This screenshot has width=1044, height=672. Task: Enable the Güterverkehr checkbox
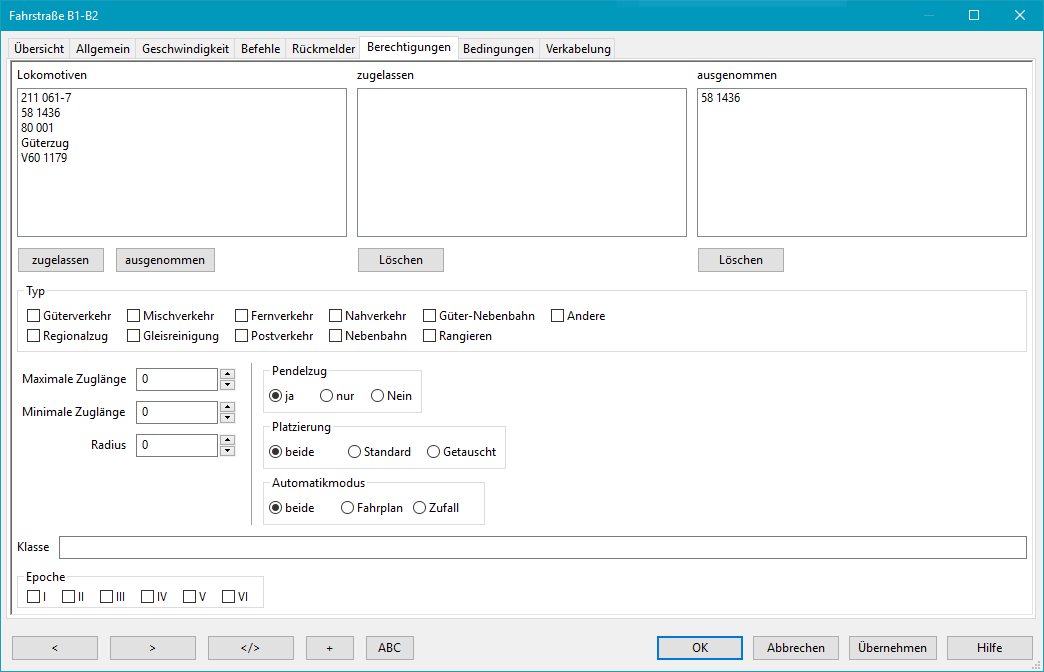click(x=34, y=316)
